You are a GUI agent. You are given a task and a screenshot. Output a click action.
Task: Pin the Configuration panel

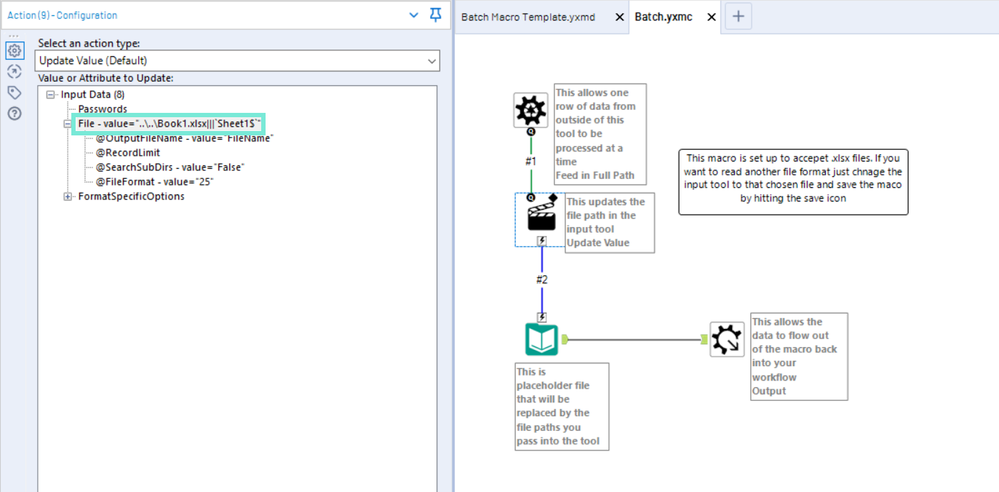point(436,15)
